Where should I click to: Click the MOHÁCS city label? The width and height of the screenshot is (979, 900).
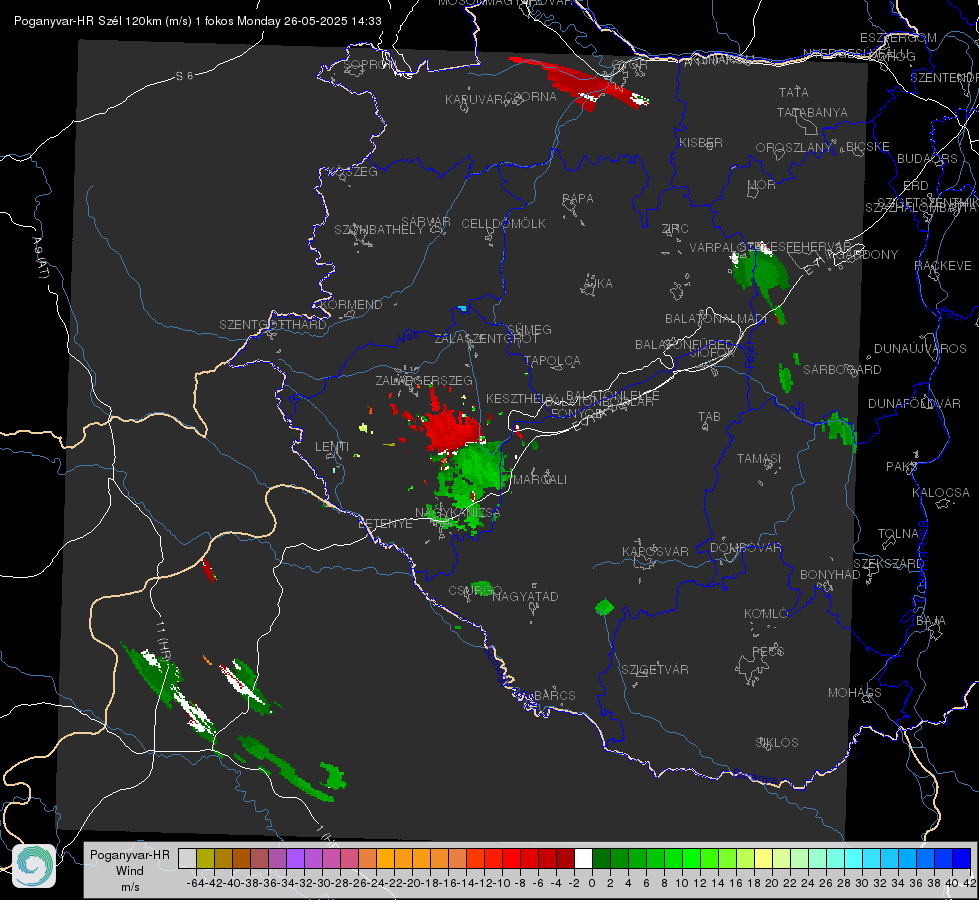point(854,693)
